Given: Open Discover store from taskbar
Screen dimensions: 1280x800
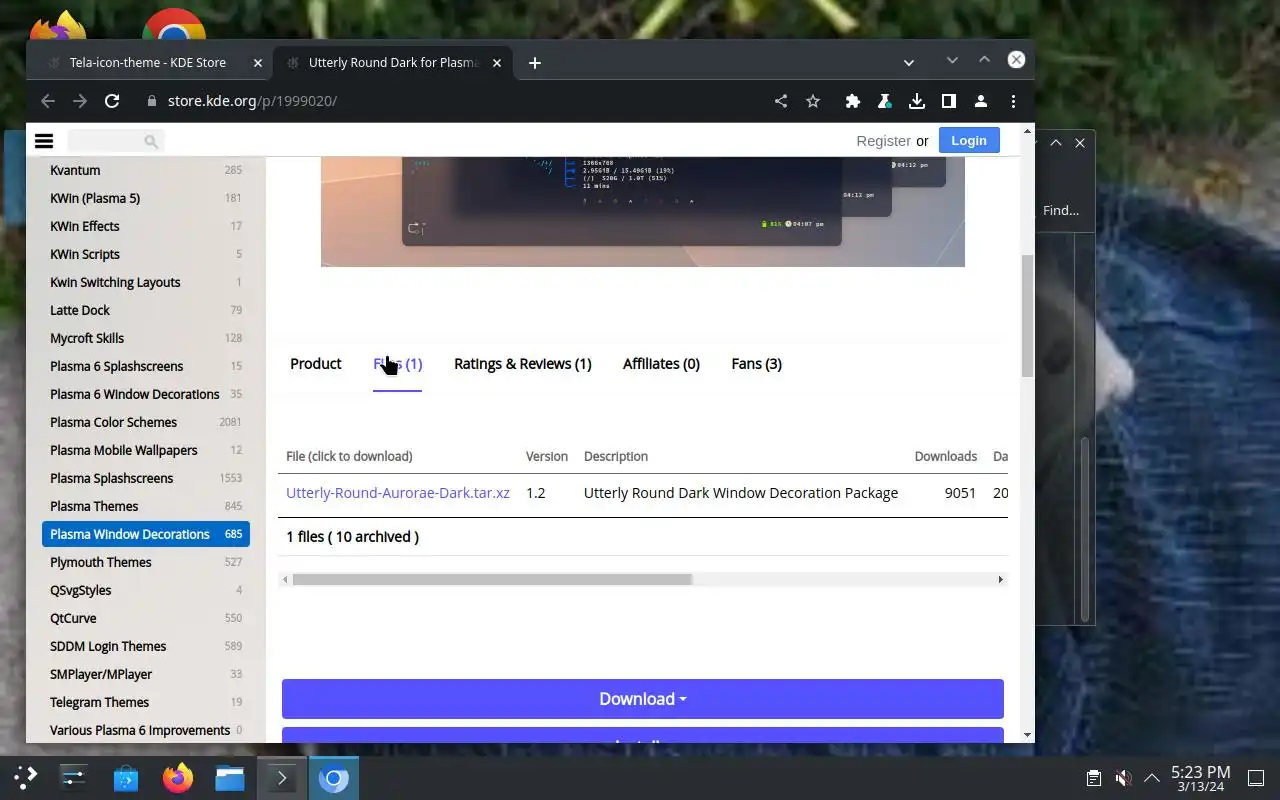Looking at the screenshot, I should tap(126, 777).
